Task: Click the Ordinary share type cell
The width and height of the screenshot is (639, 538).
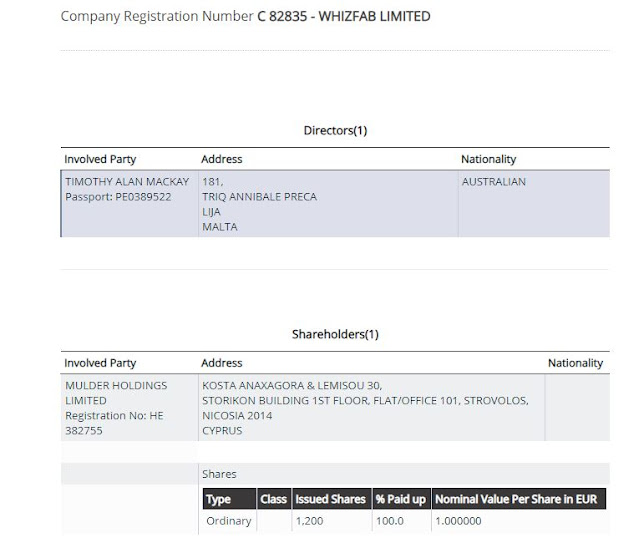Action: (x=226, y=521)
